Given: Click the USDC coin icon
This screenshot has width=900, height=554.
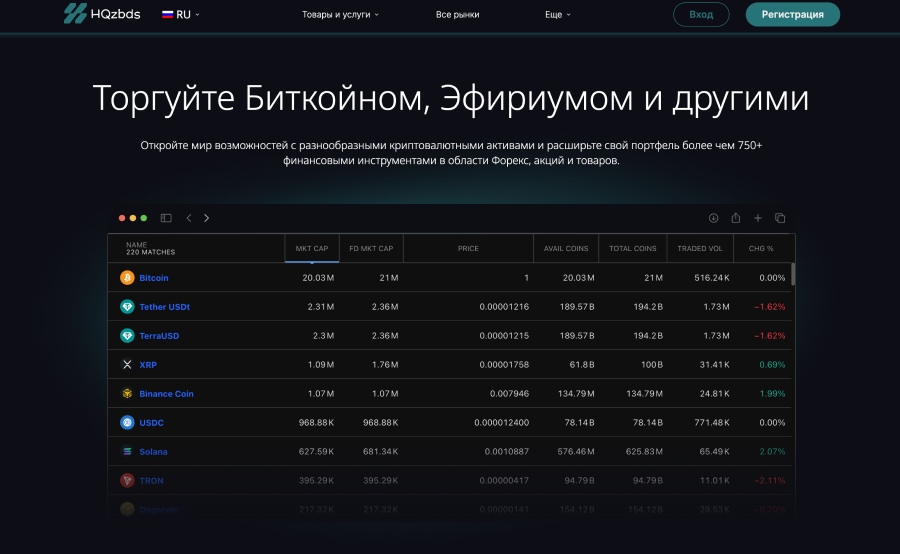Looking at the screenshot, I should 127,423.
